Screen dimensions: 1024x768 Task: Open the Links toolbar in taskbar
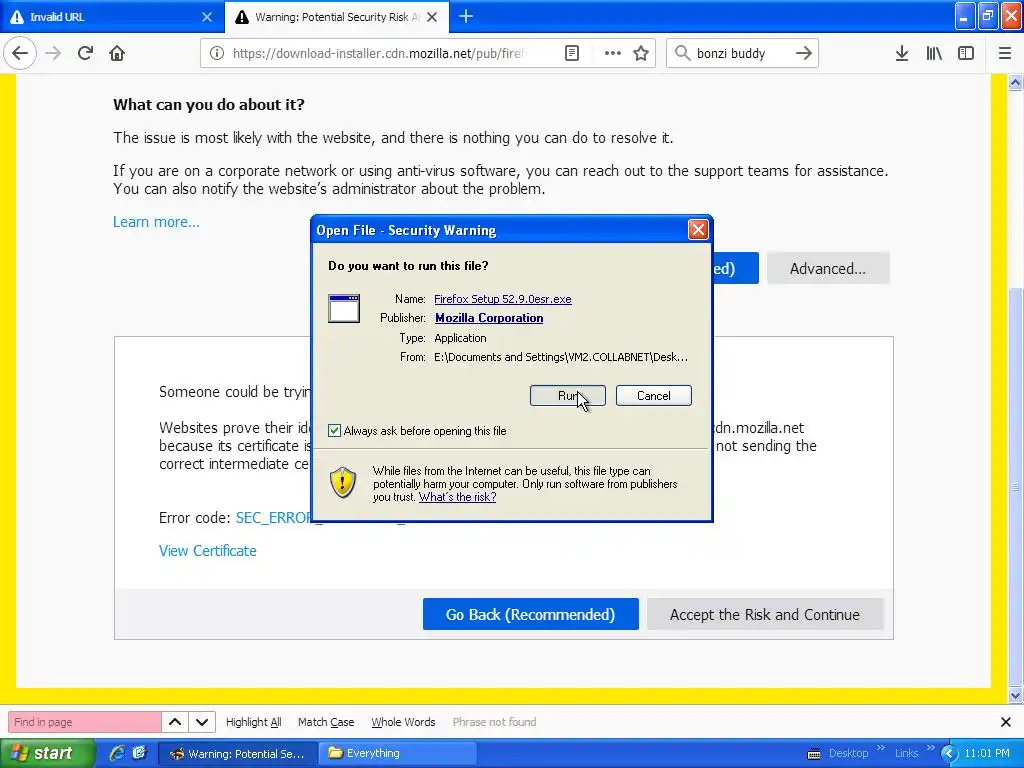click(x=906, y=753)
